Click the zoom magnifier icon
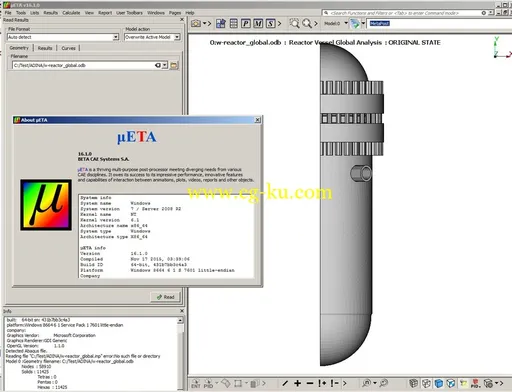Viewport: 512px width, 392px height. (307, 23)
